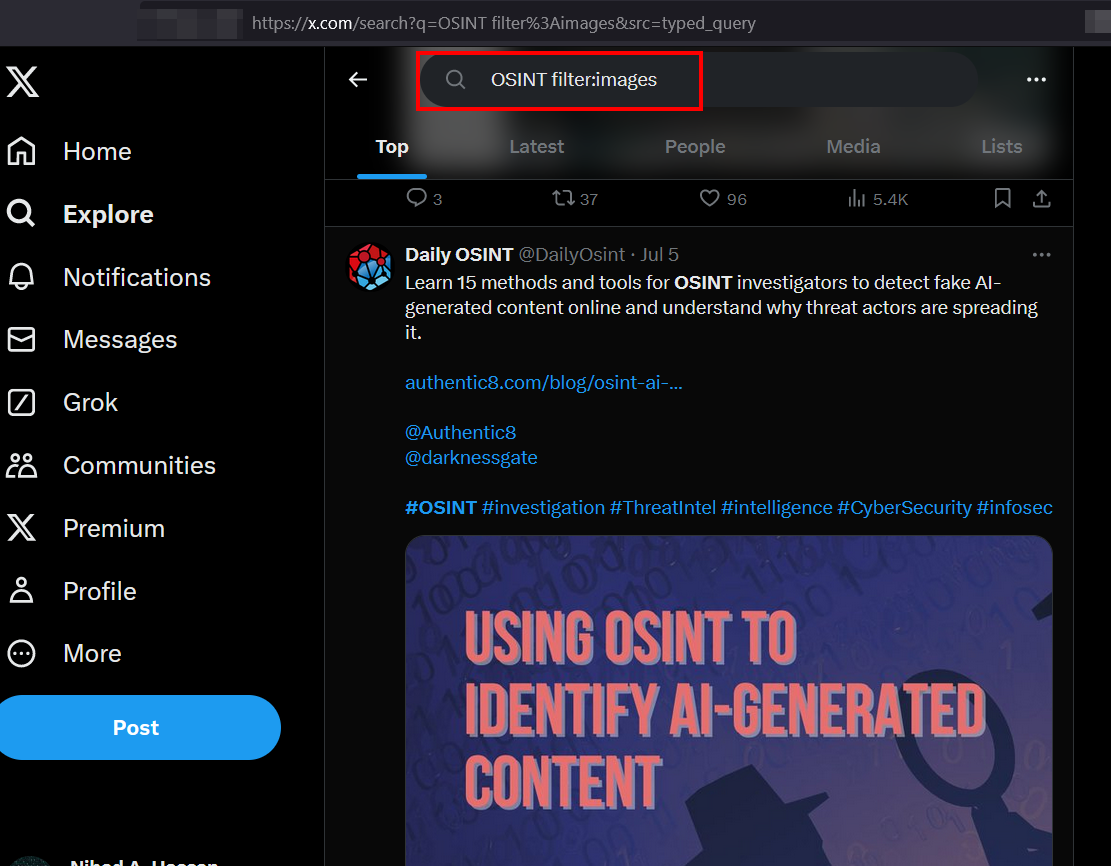Go back using the left arrow
1111x866 pixels.
tap(358, 79)
